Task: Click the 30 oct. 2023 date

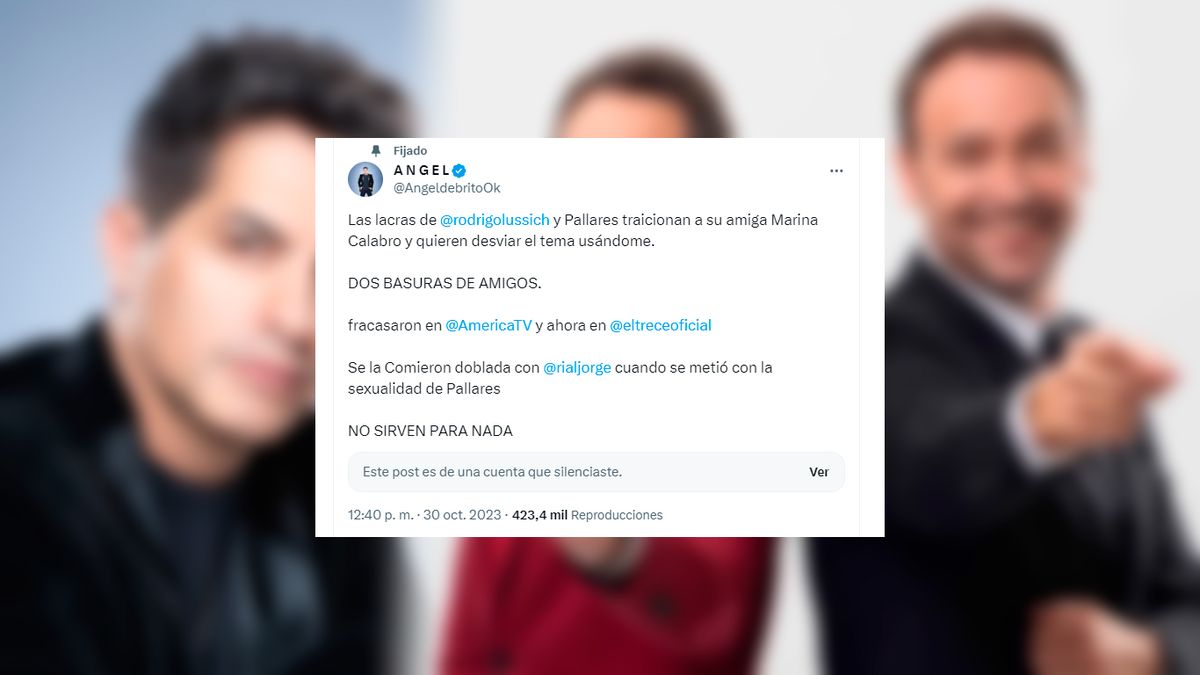Action: (x=464, y=515)
